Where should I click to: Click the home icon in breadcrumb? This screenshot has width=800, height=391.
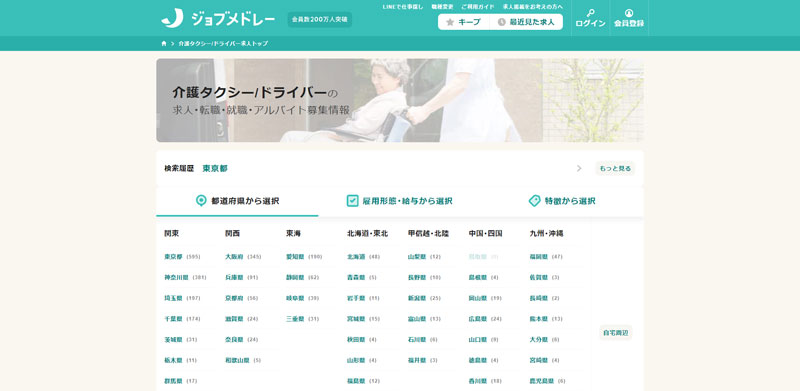click(164, 43)
